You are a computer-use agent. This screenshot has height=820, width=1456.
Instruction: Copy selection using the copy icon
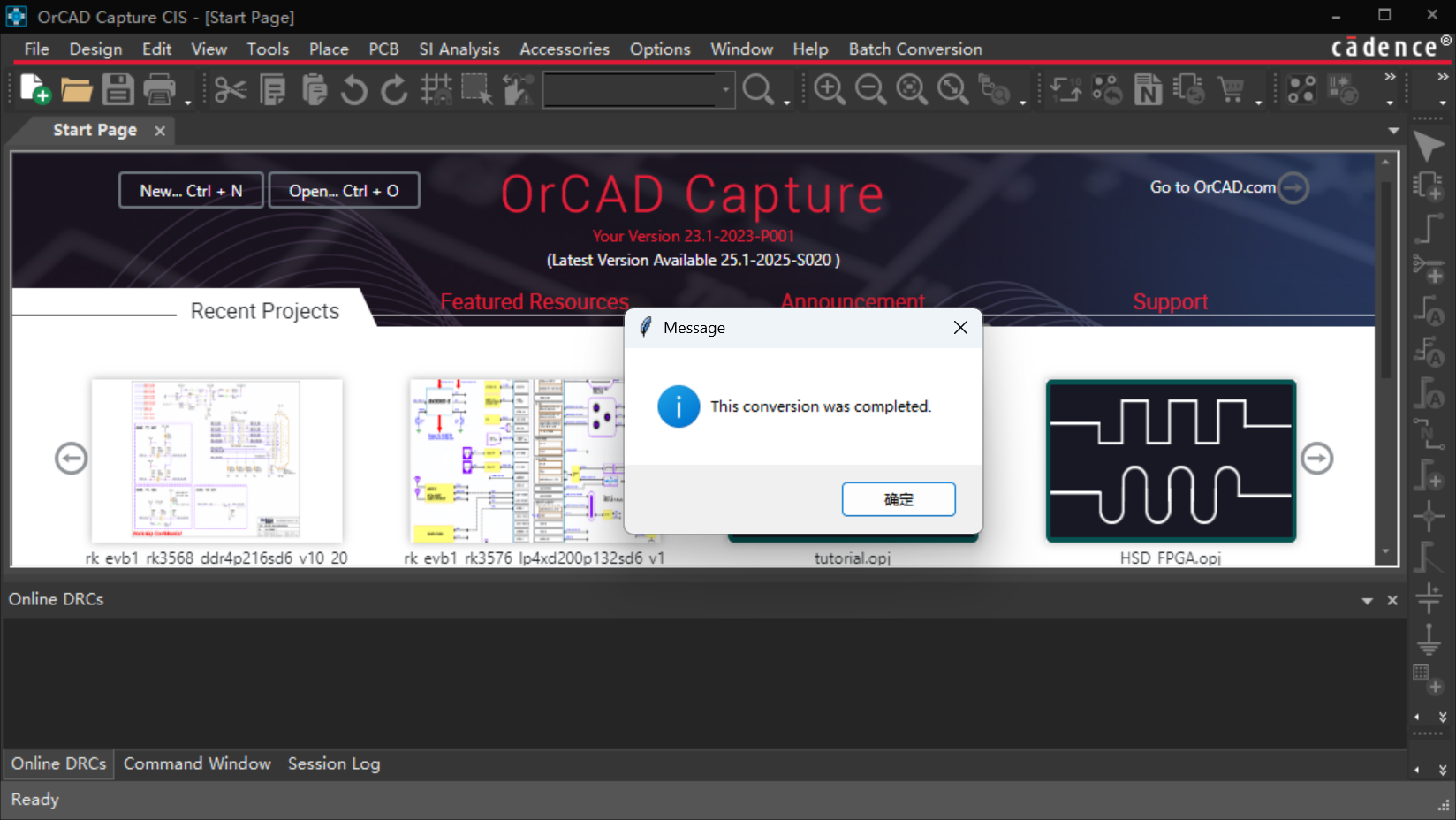pos(272,89)
